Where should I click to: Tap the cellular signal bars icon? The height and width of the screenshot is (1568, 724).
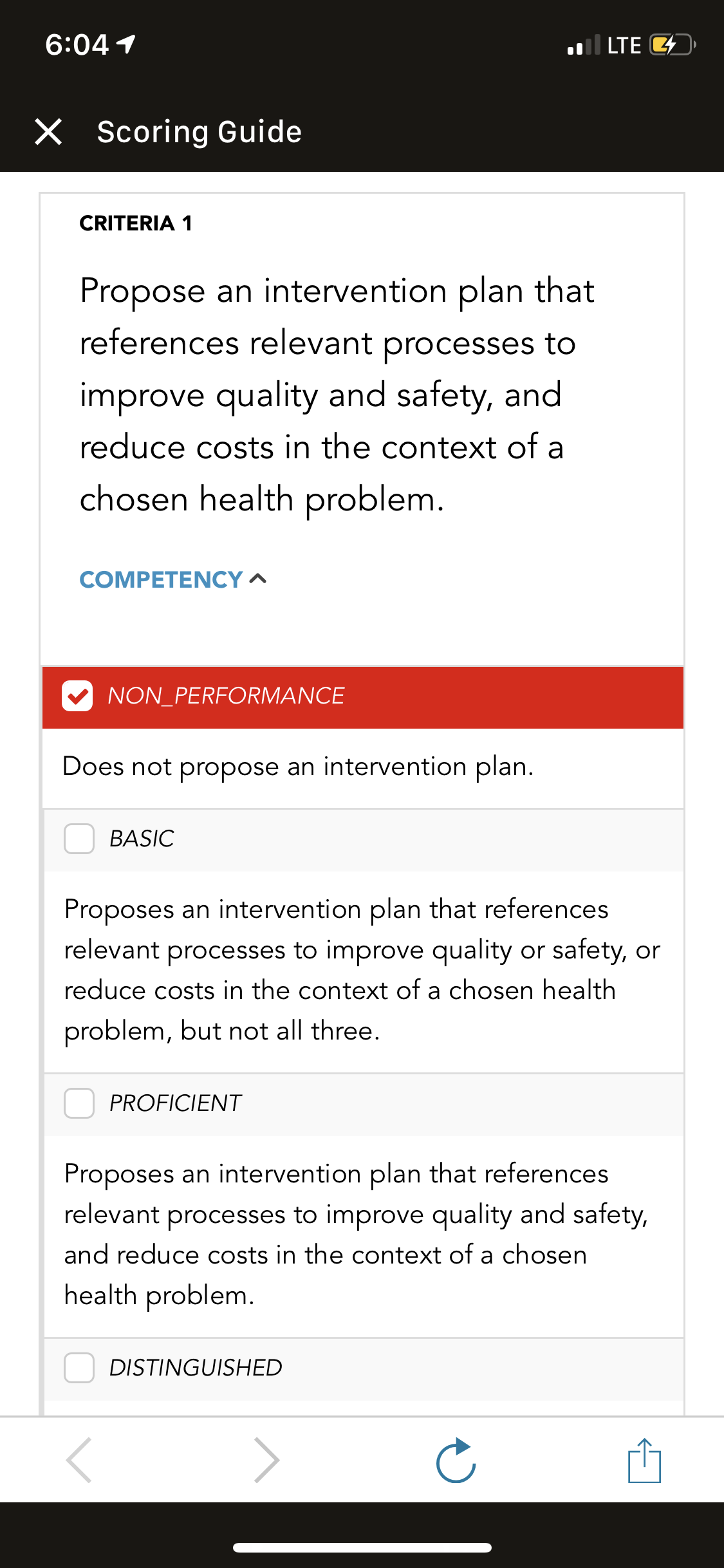(x=584, y=45)
